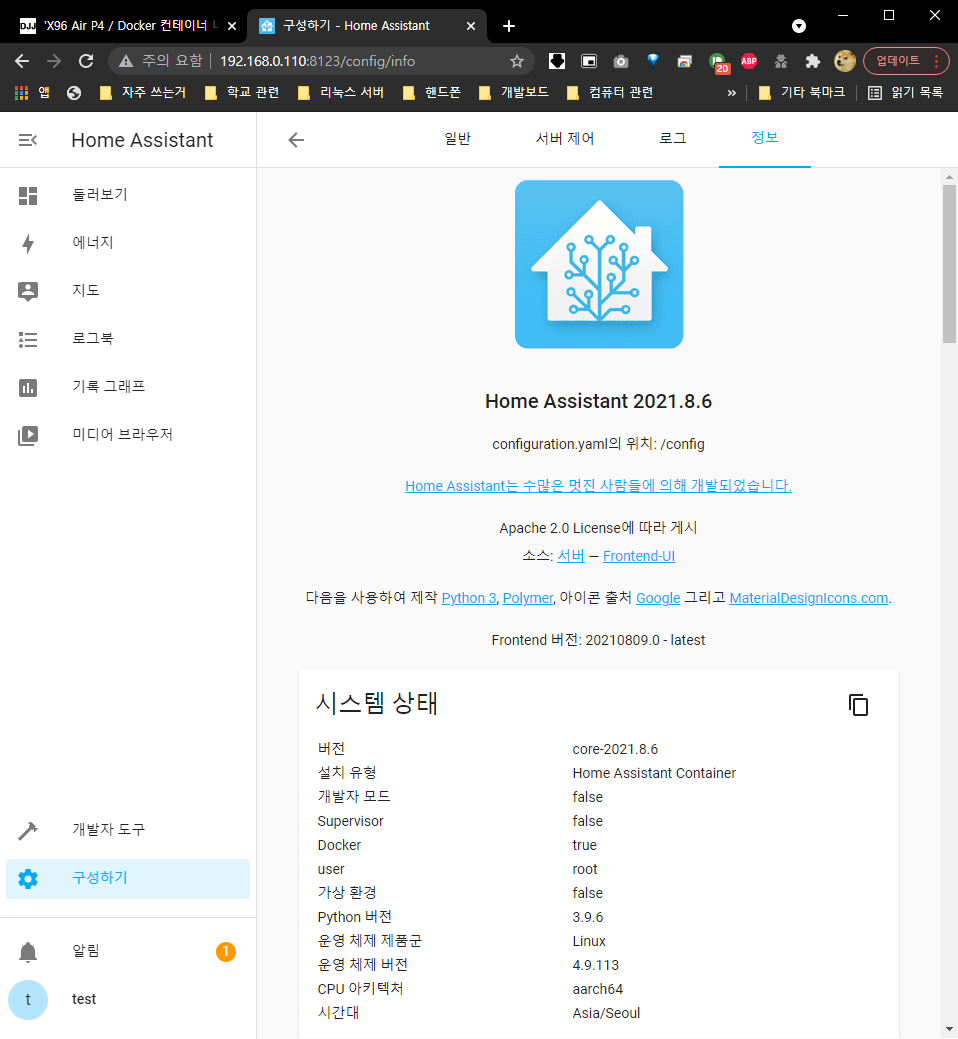This screenshot has height=1039, width=958.
Task: Open the 기록 그래프 chart icon
Action: click(28, 388)
